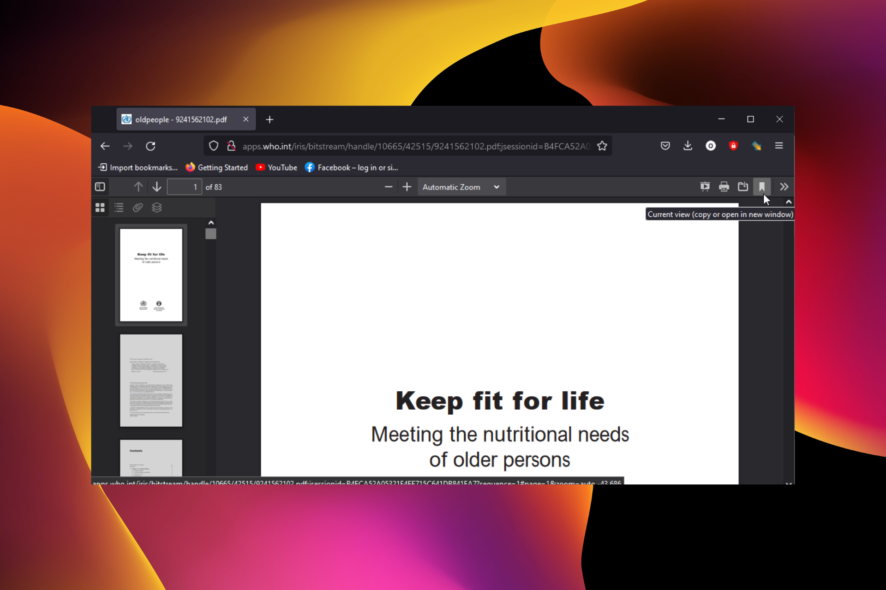The height and width of the screenshot is (590, 886).
Task: Open the Downloads panel arrow
Action: [x=687, y=145]
